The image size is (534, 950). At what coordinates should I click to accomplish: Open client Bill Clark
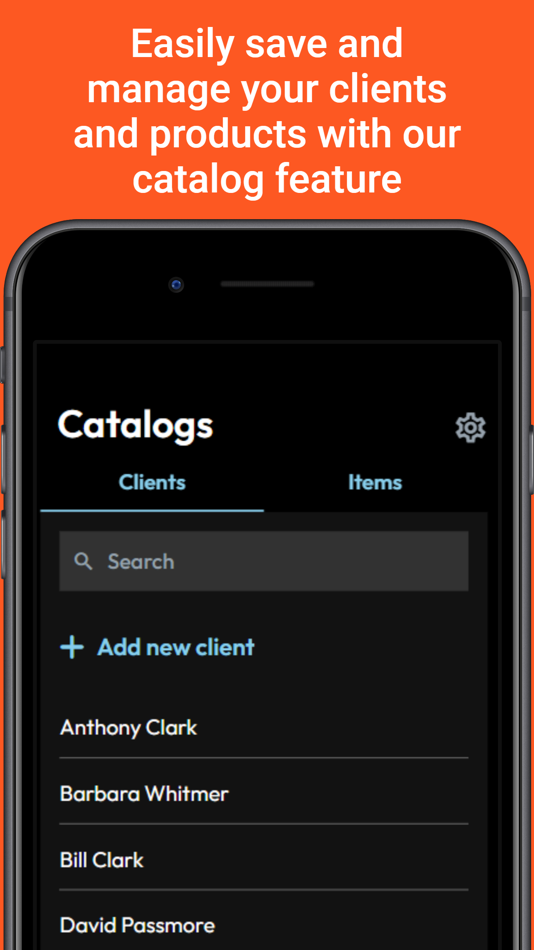(x=264, y=860)
